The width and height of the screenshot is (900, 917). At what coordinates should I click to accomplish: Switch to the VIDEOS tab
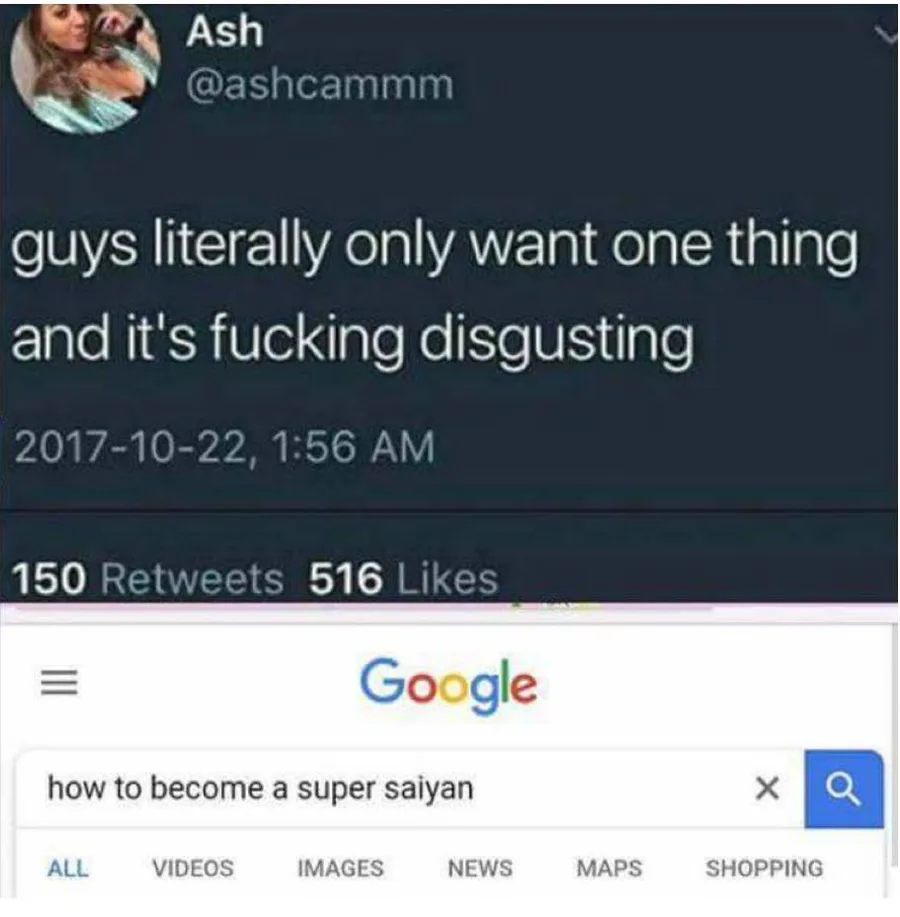pos(193,868)
